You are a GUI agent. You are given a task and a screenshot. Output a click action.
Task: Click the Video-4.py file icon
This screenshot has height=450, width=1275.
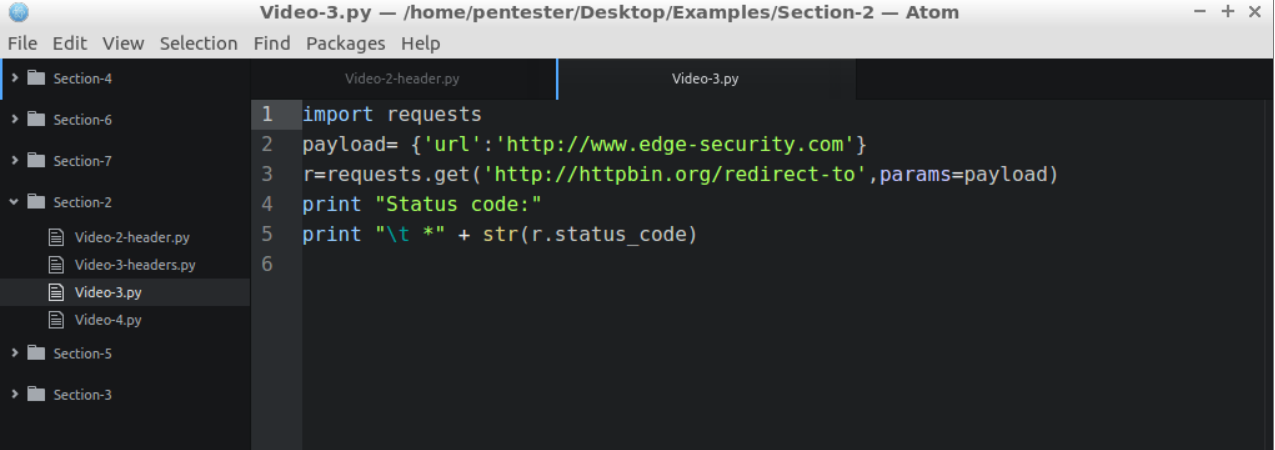(x=57, y=320)
